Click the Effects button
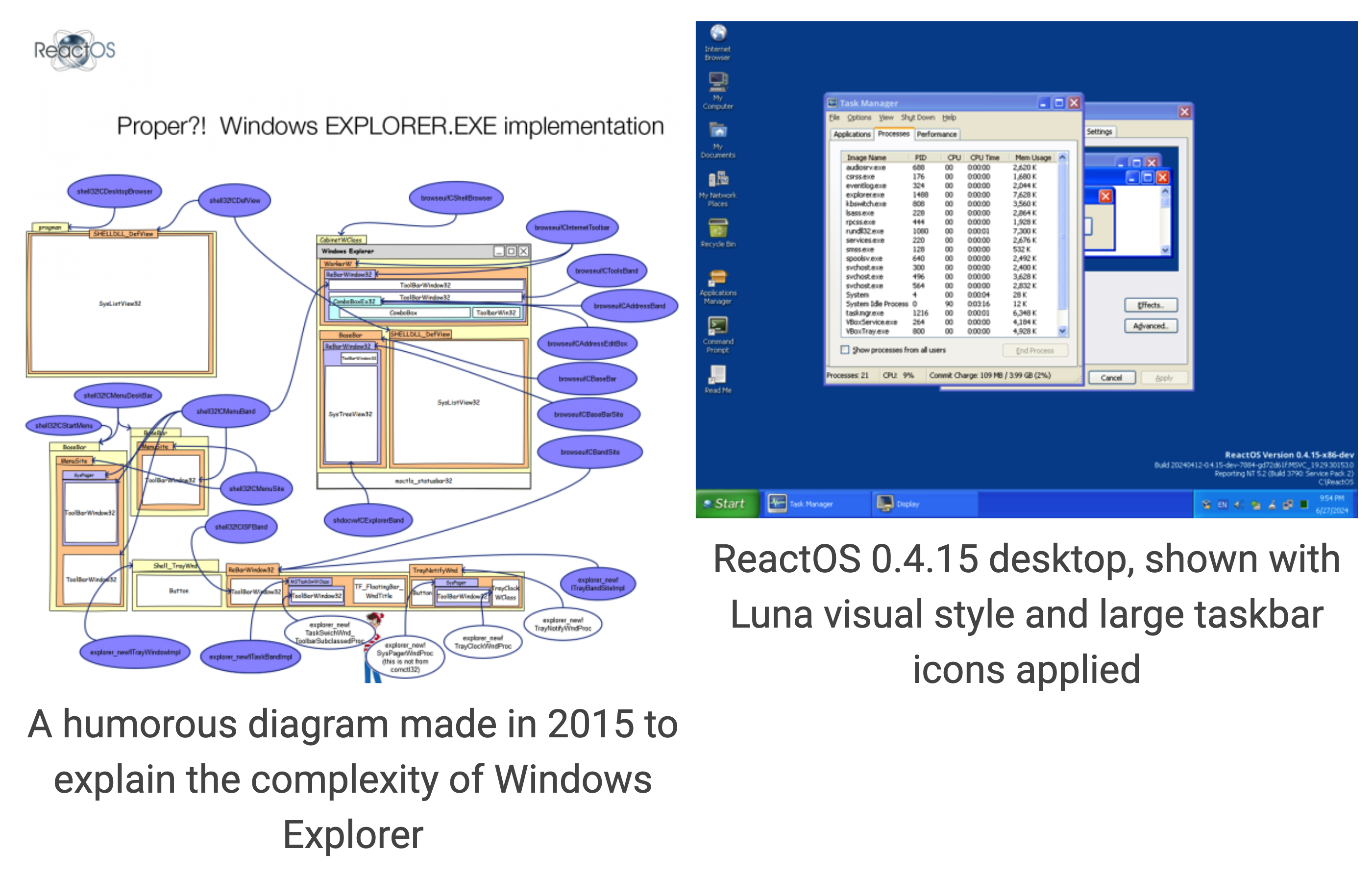The height and width of the screenshot is (875, 1372). pyautogui.click(x=1151, y=305)
